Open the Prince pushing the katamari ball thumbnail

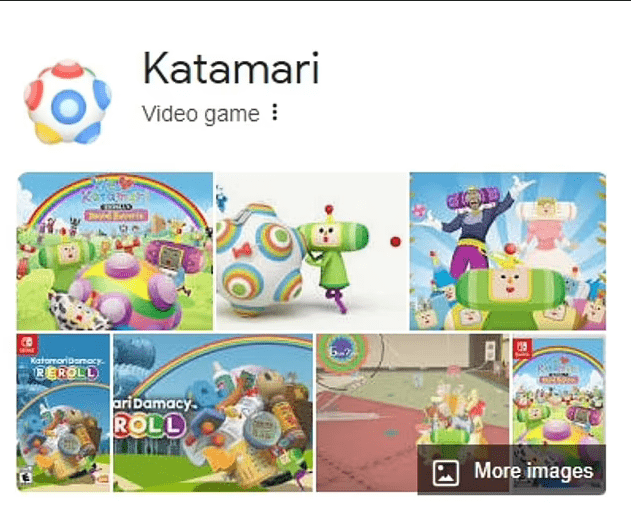(x=312, y=251)
